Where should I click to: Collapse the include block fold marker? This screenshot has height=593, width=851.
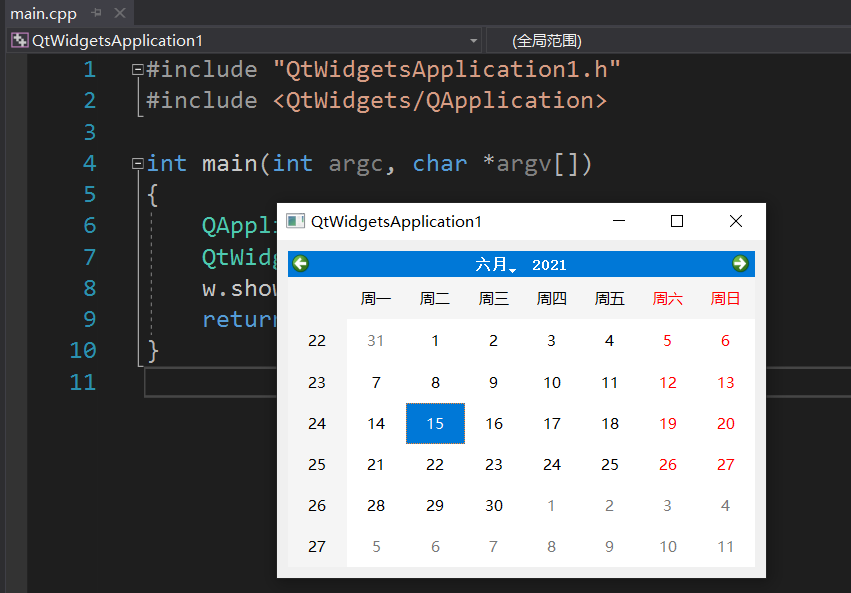[x=136, y=68]
